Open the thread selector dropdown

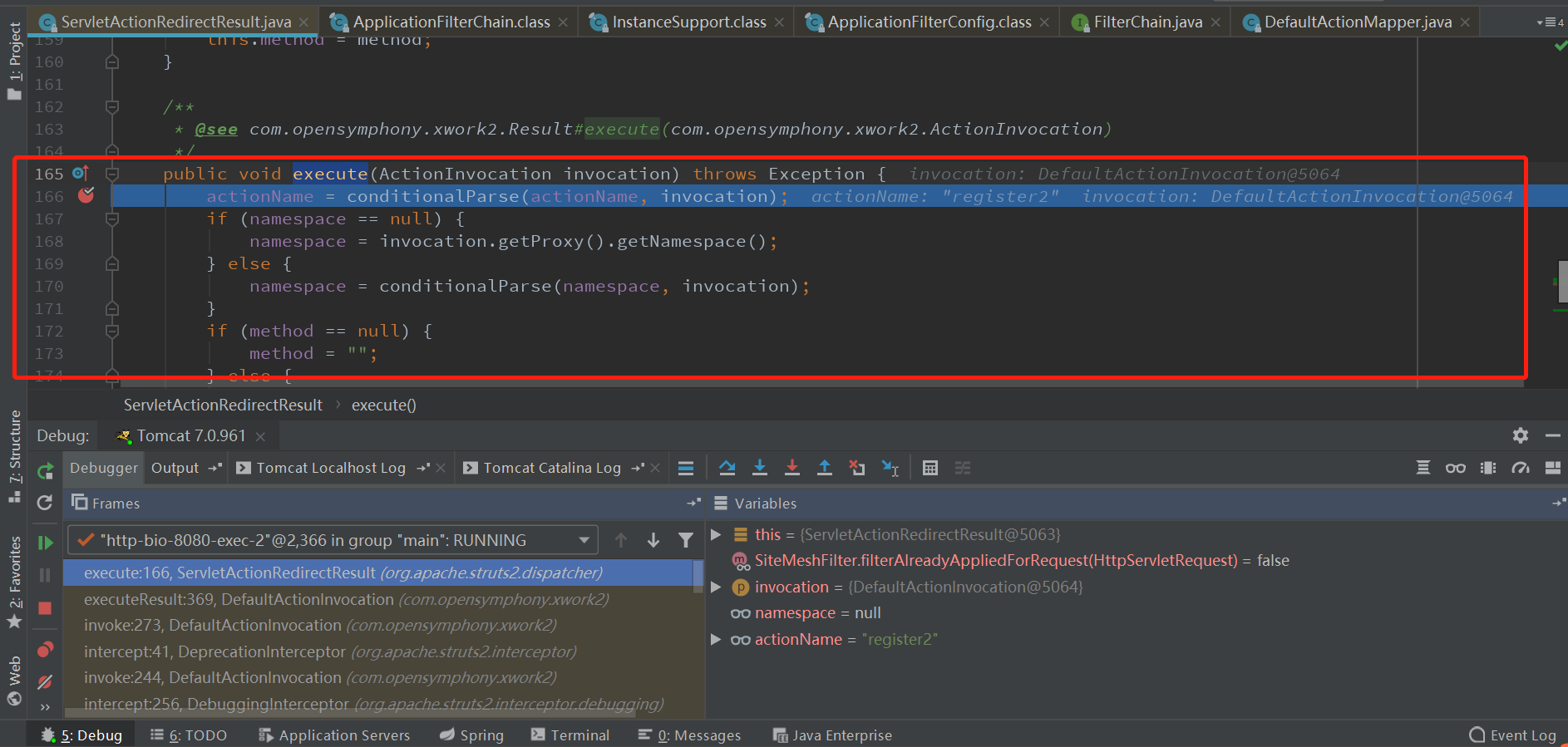(x=584, y=540)
